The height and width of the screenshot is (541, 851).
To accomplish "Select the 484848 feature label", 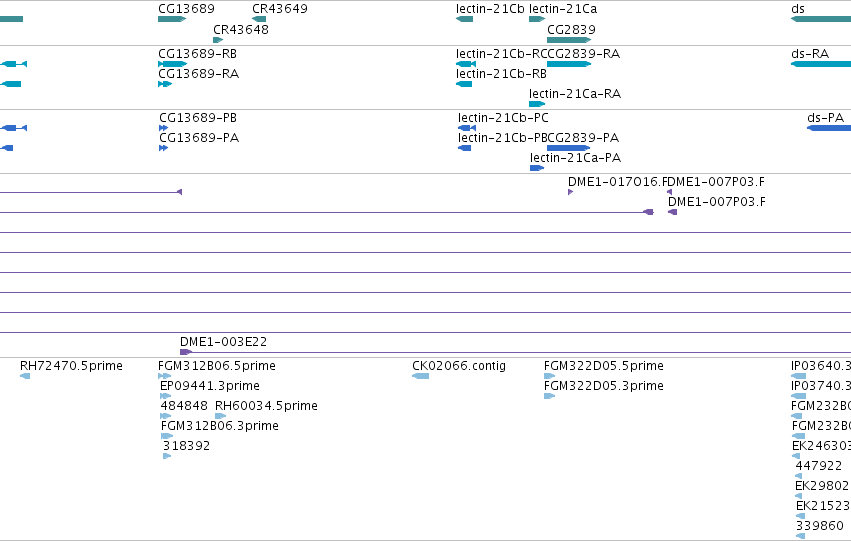I will (x=184, y=405).
